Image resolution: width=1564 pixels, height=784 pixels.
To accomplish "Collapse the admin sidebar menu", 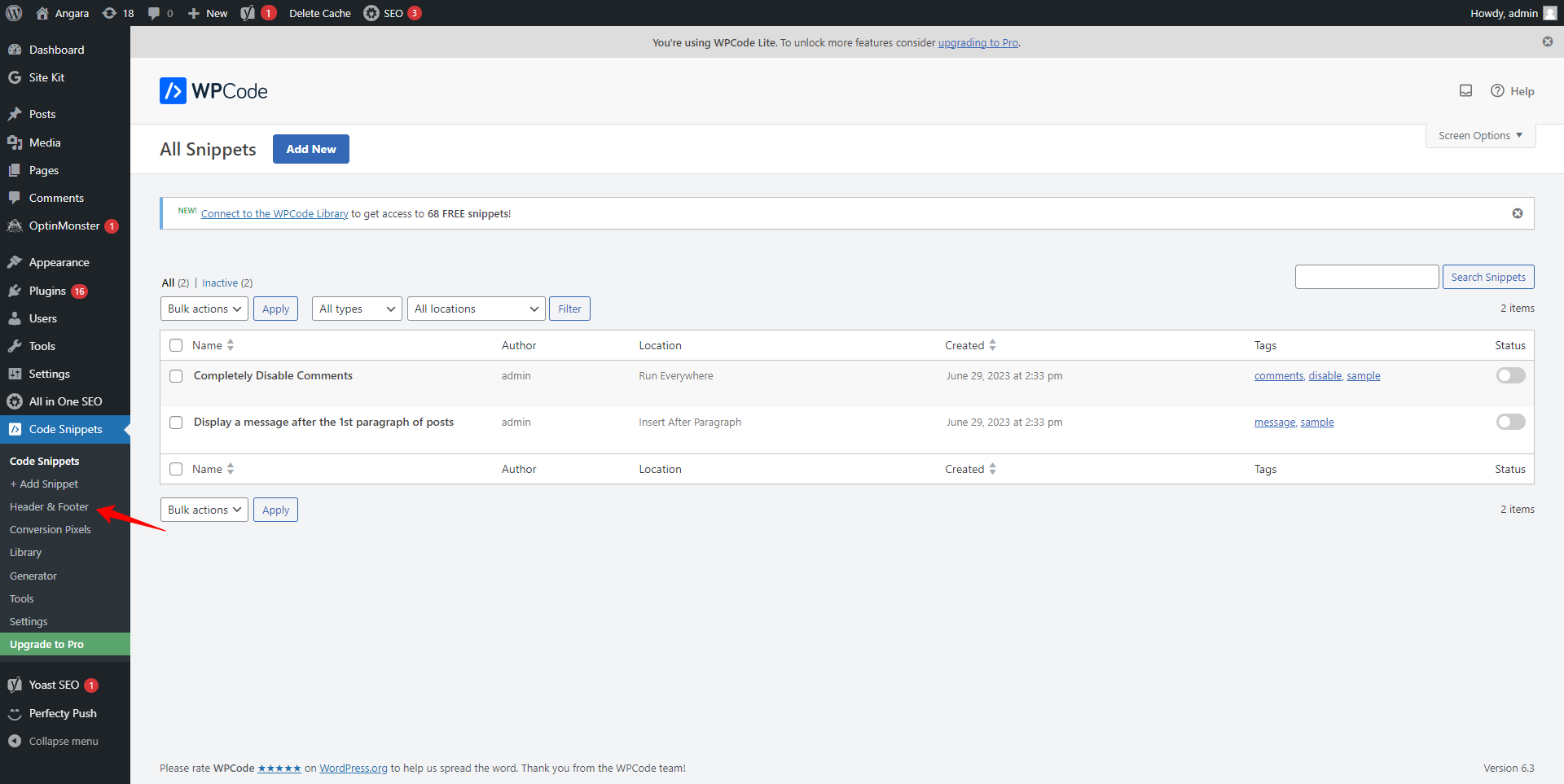I will coord(65,741).
